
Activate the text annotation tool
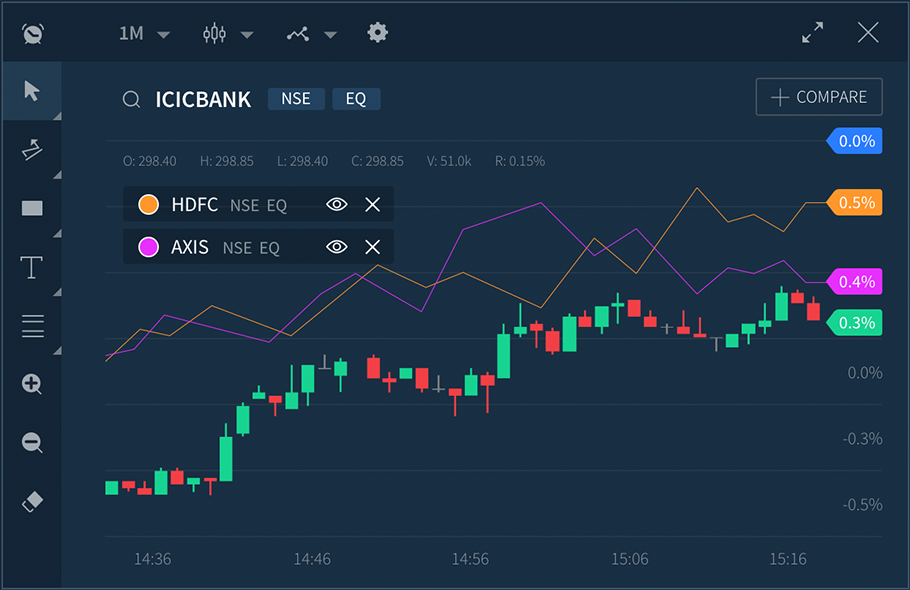31,267
